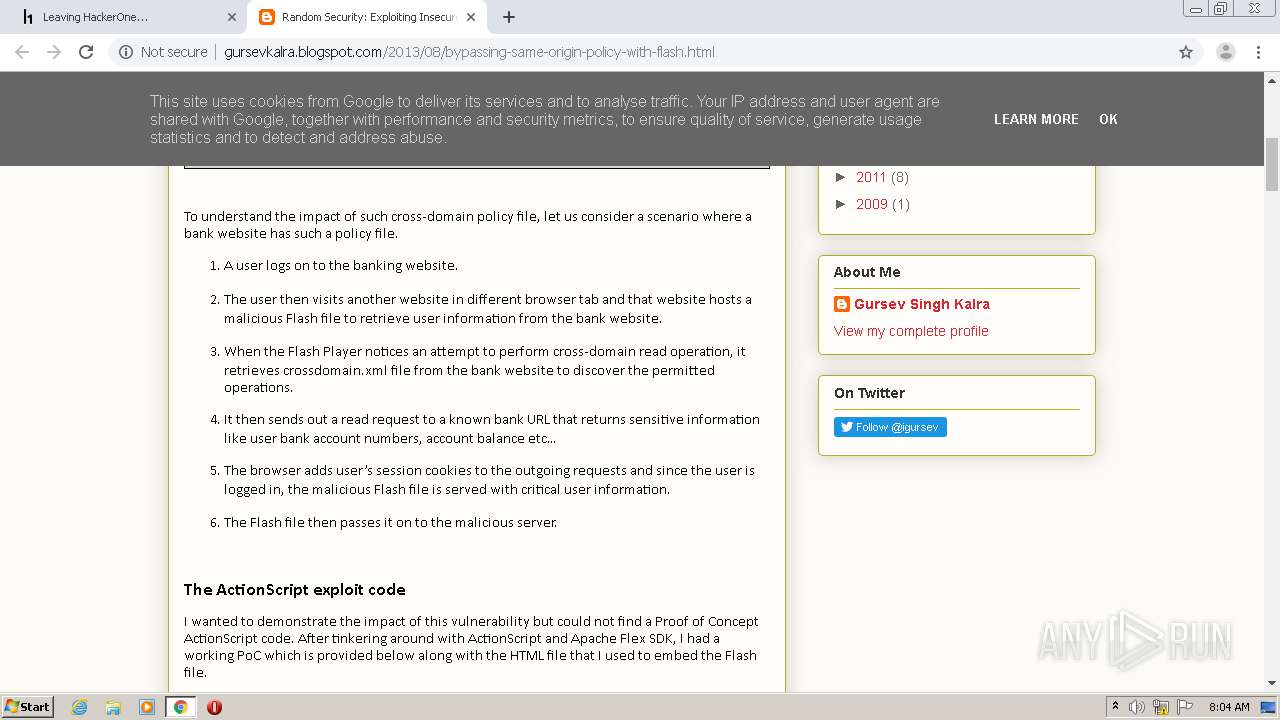Click list item 'The Flash file then passes'
The height and width of the screenshot is (720, 1280).
pyautogui.click(x=390, y=523)
